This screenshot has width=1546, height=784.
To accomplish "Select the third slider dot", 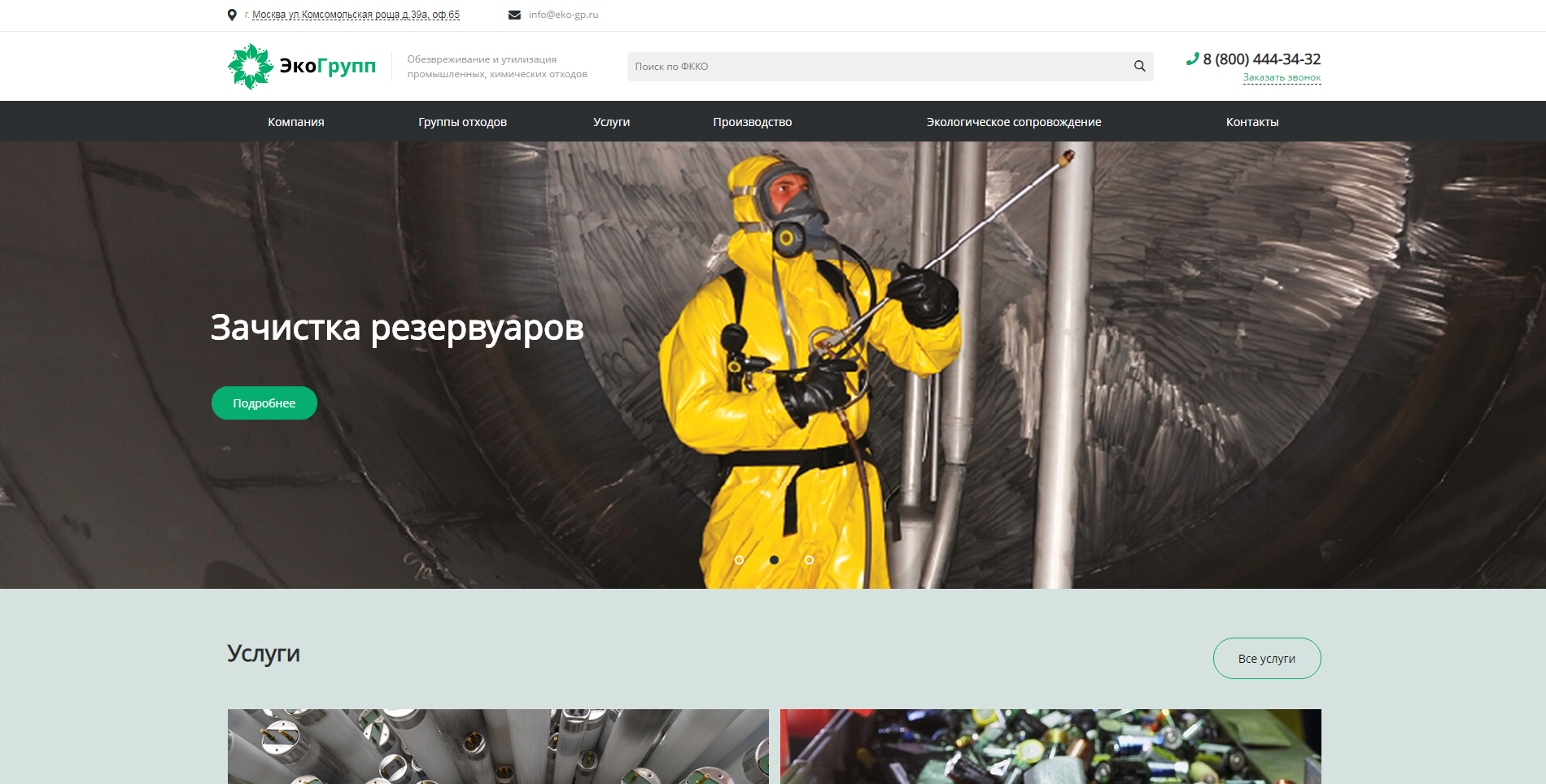I will (809, 560).
